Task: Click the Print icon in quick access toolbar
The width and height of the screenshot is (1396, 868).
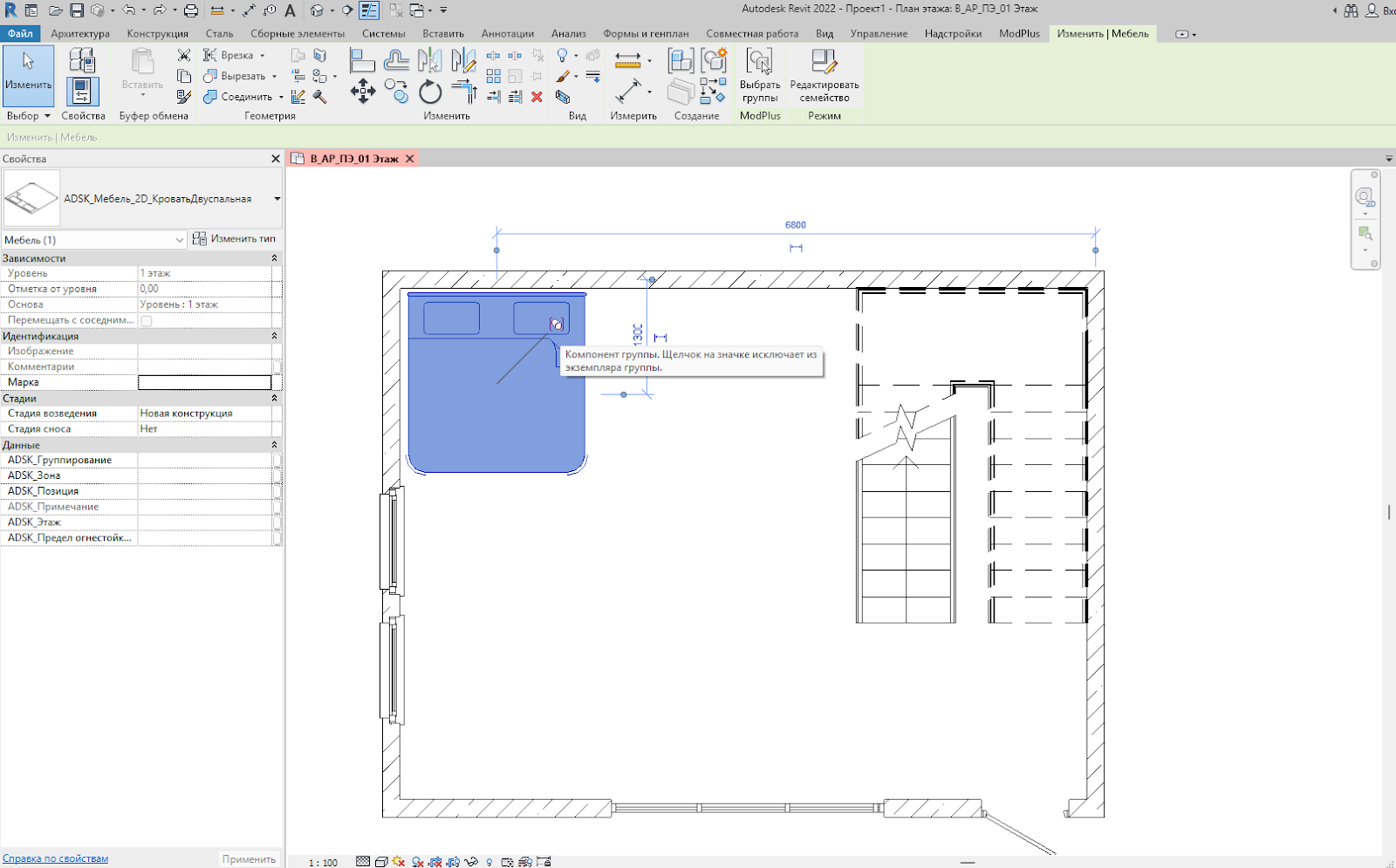Action: coord(190,10)
